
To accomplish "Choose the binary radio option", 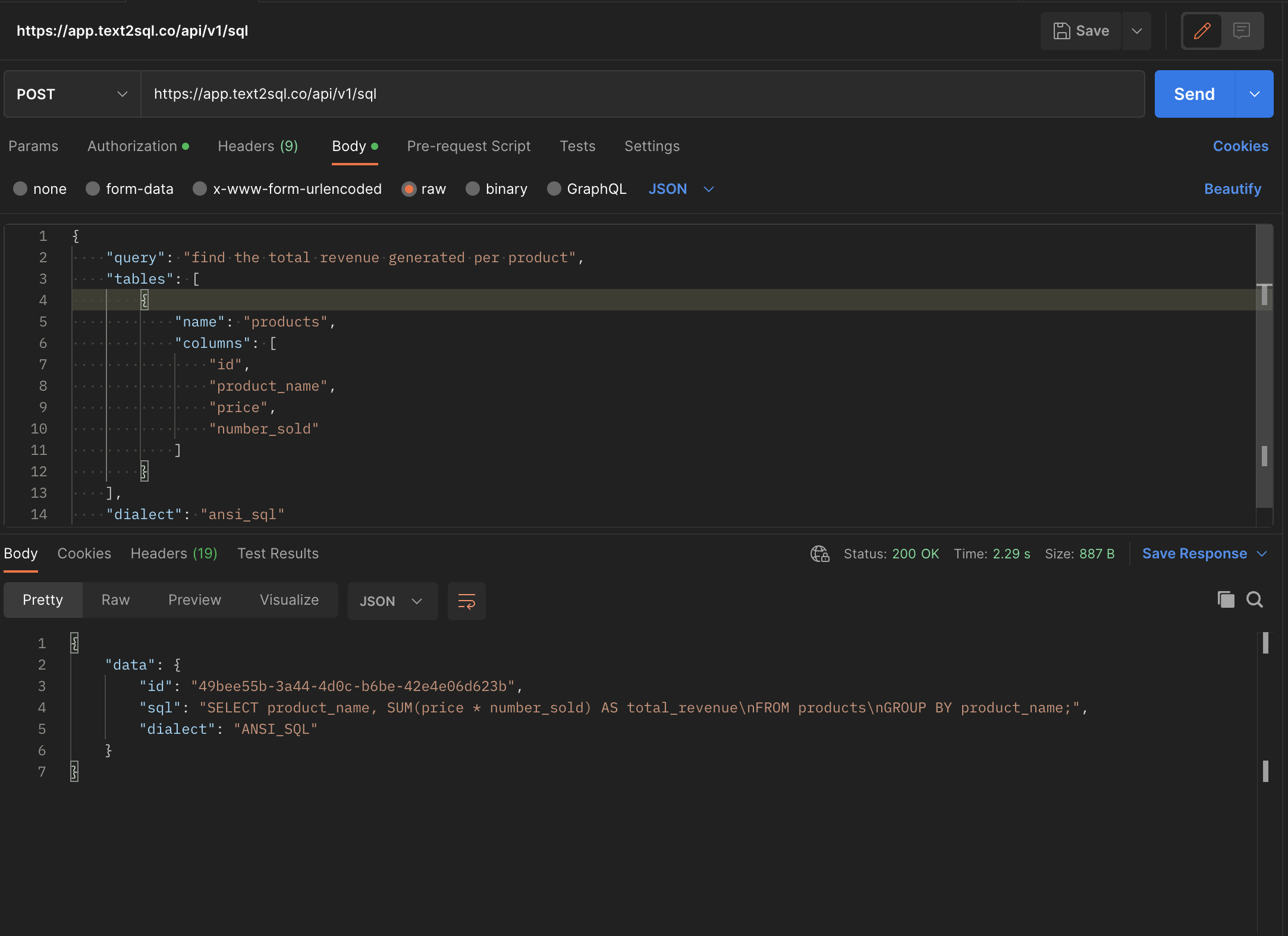I will (x=473, y=189).
